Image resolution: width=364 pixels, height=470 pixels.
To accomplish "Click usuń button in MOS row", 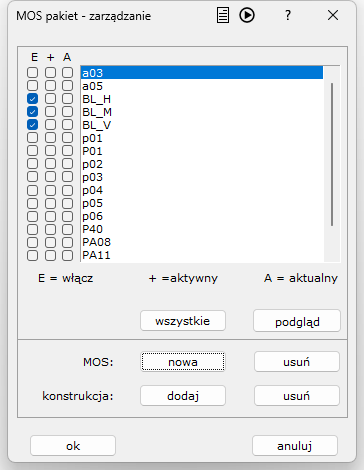I will pos(297,362).
